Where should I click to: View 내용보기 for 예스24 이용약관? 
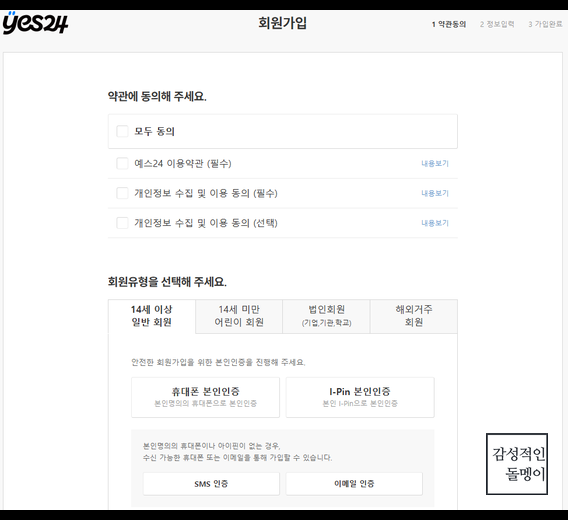click(x=435, y=163)
